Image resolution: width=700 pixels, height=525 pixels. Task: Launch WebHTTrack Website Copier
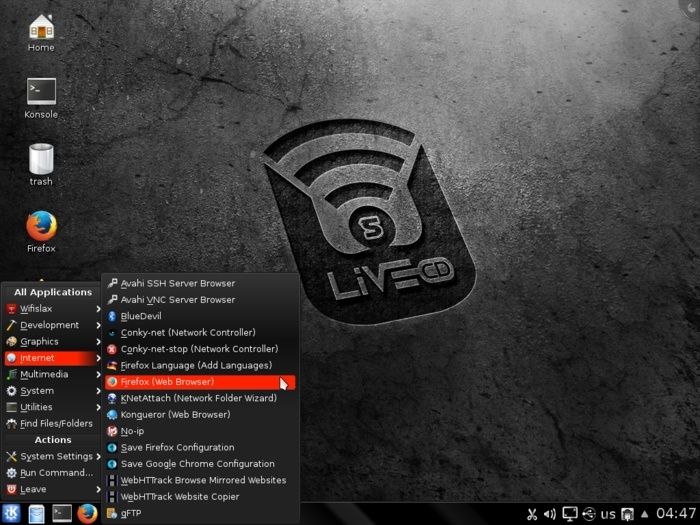[x=200, y=497]
